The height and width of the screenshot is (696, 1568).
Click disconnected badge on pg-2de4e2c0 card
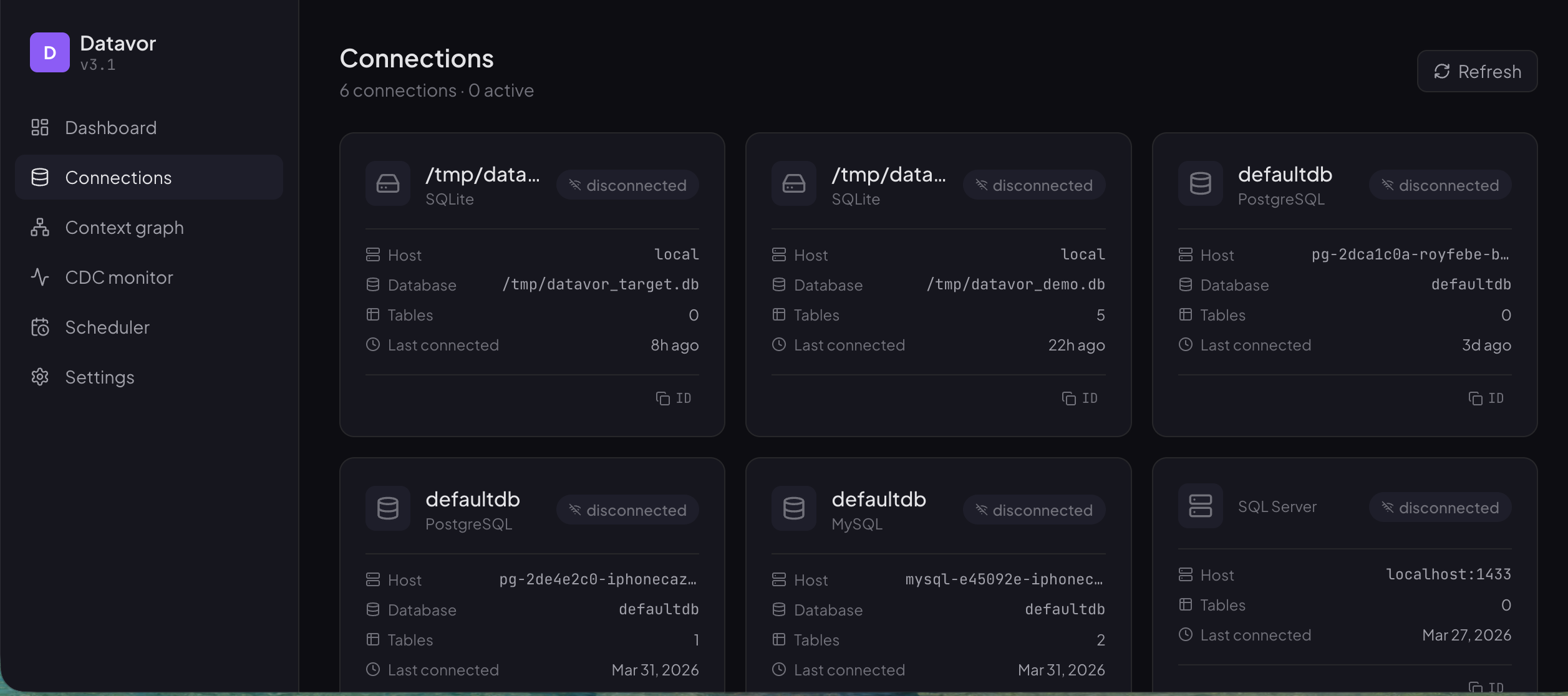(x=627, y=510)
